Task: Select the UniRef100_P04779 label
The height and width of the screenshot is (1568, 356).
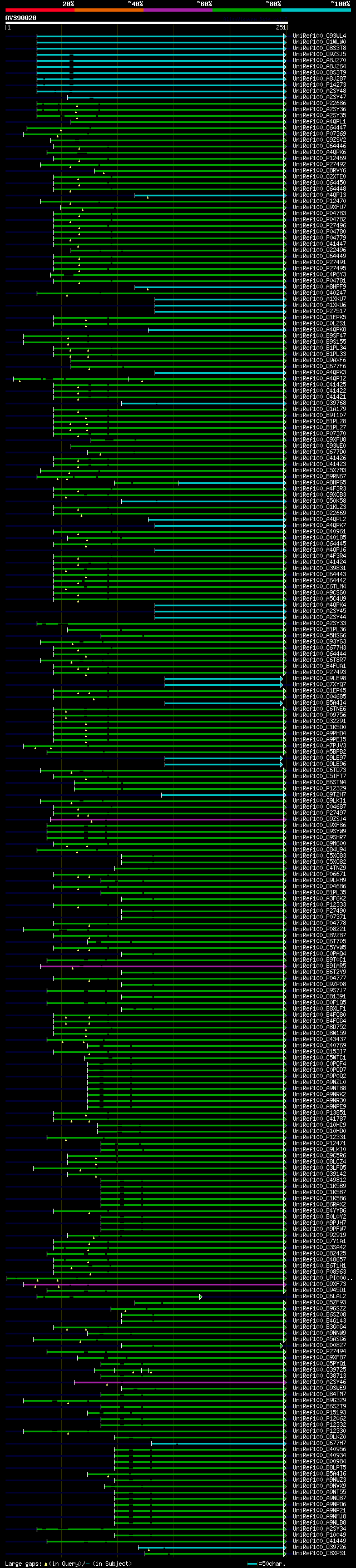Action: [319, 238]
